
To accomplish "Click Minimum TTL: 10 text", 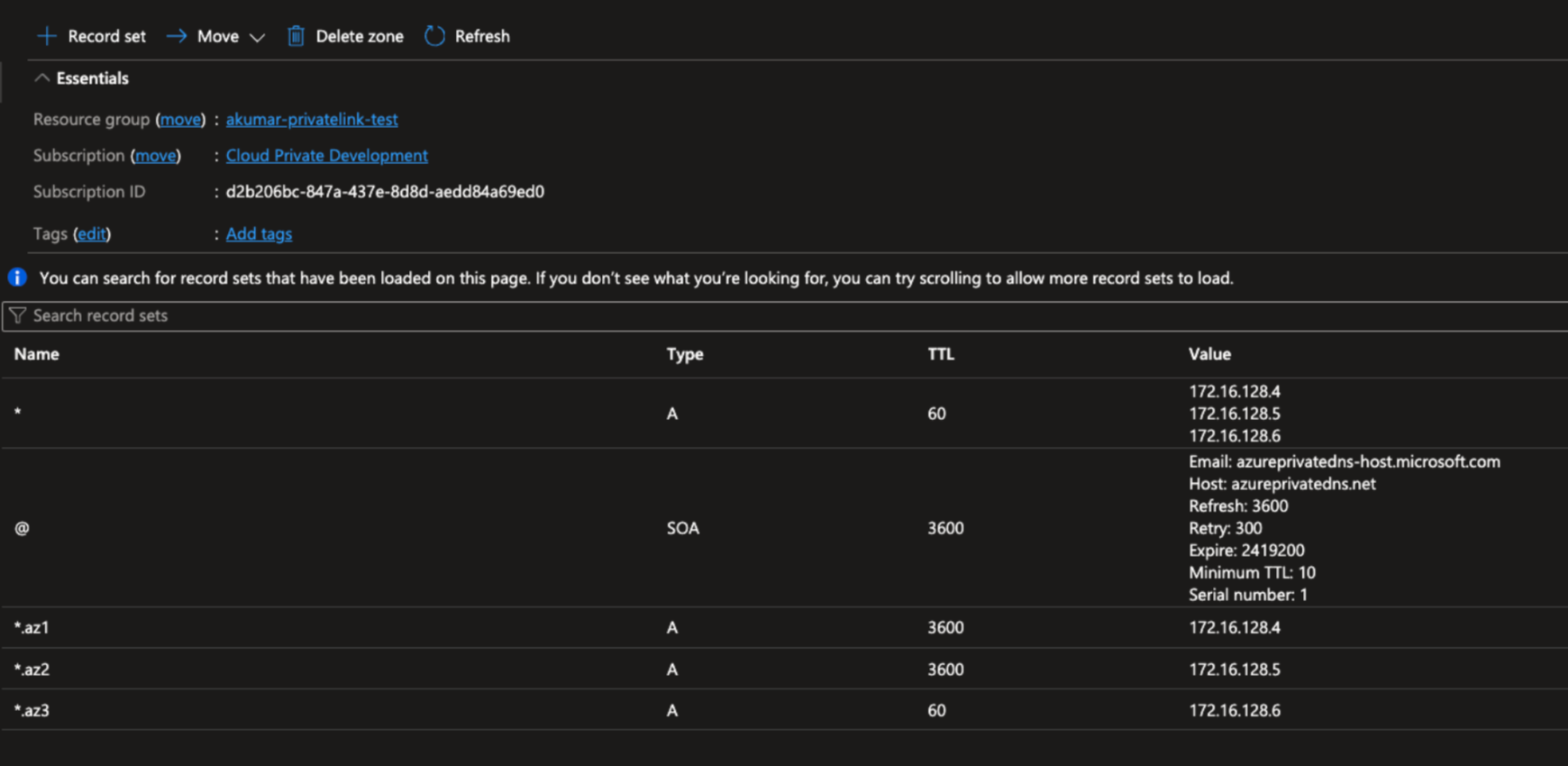I will (x=1252, y=572).
